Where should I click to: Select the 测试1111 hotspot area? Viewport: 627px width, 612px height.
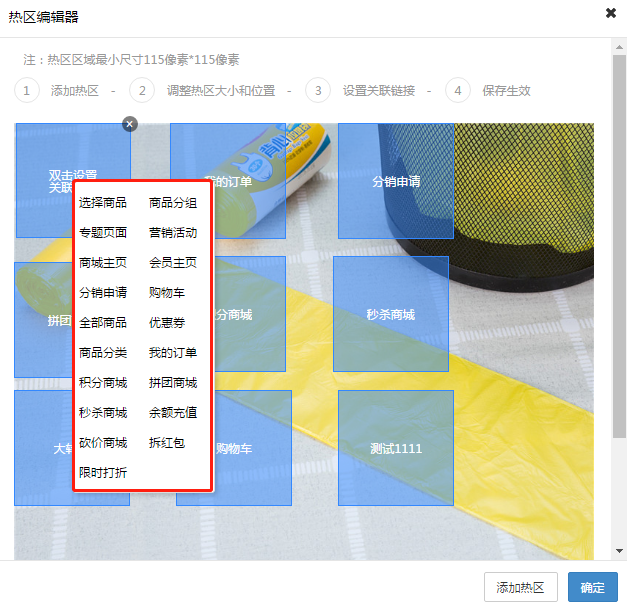(396, 448)
